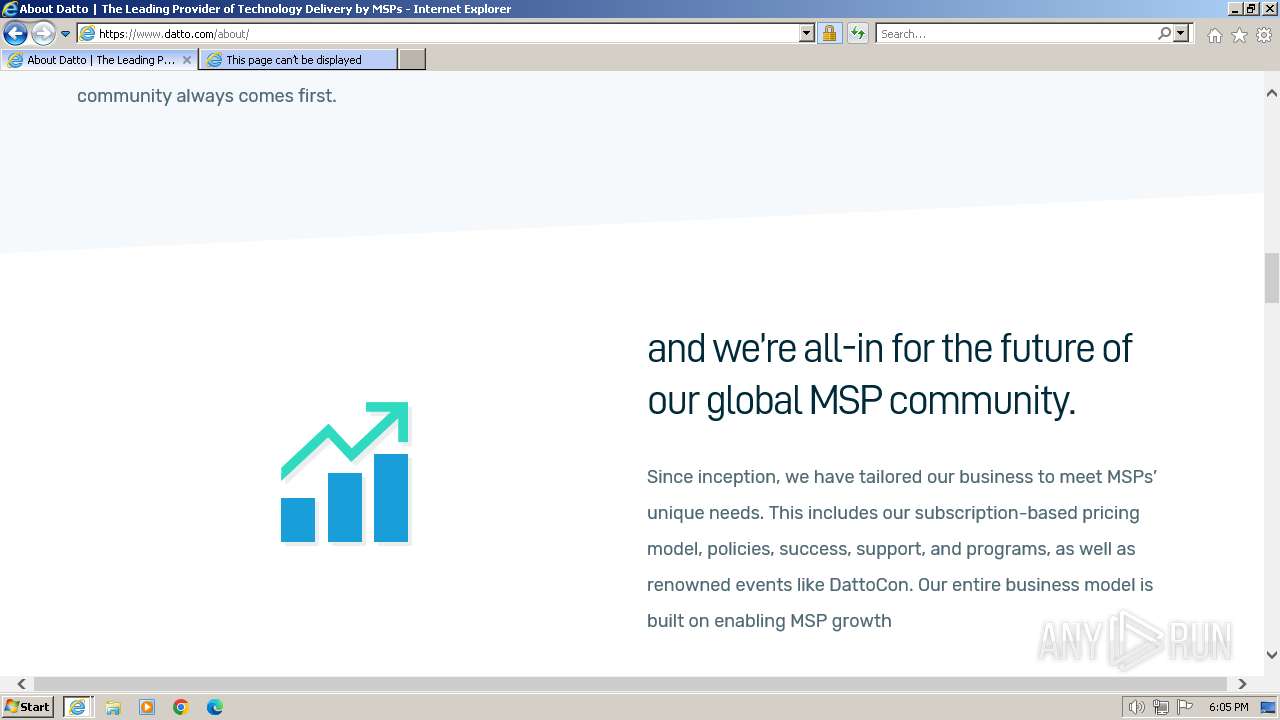Open the search provider dropdown arrow
The height and width of the screenshot is (720, 1280).
pos(1181,33)
